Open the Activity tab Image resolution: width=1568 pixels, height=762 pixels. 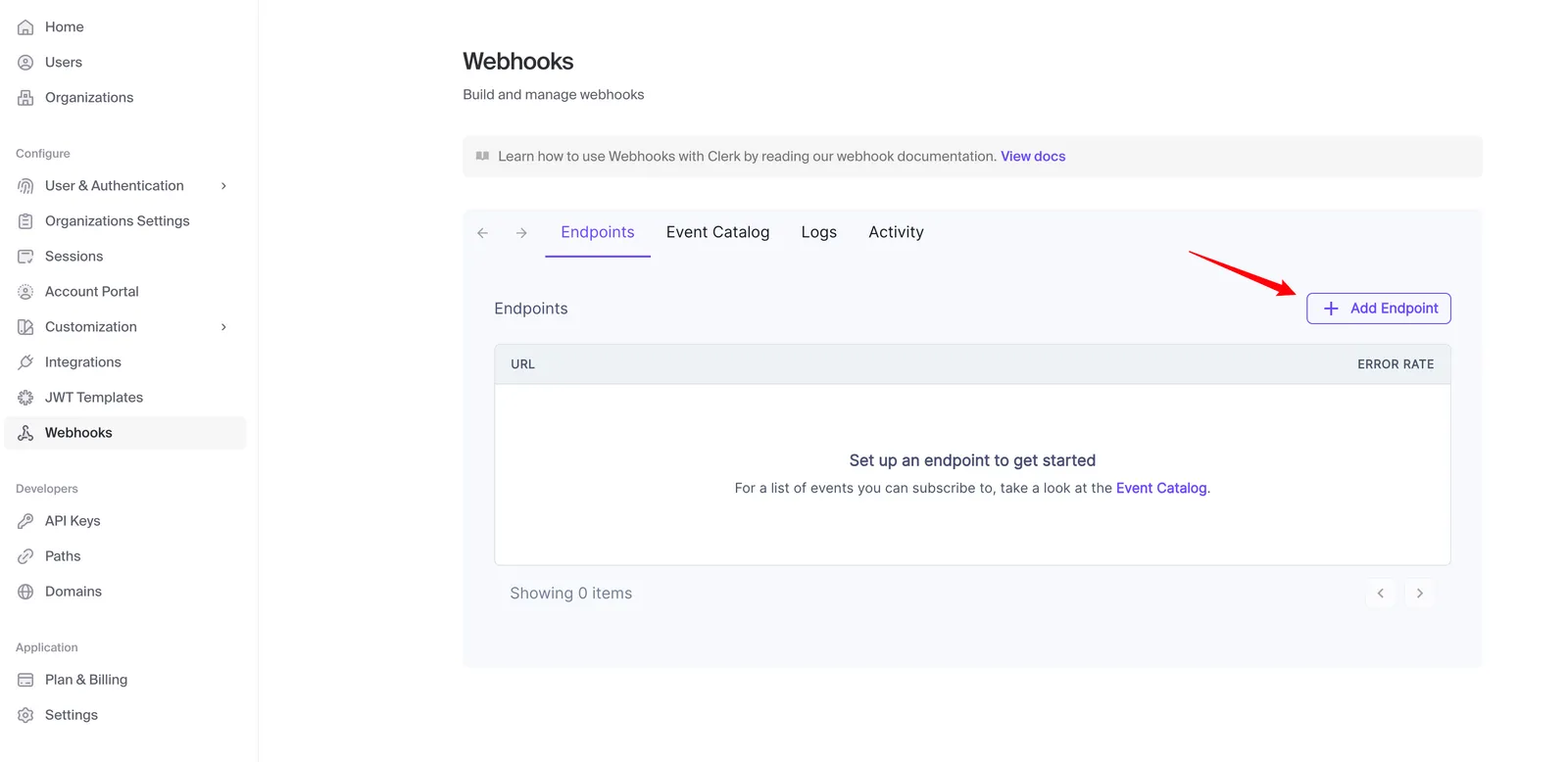pyautogui.click(x=895, y=232)
